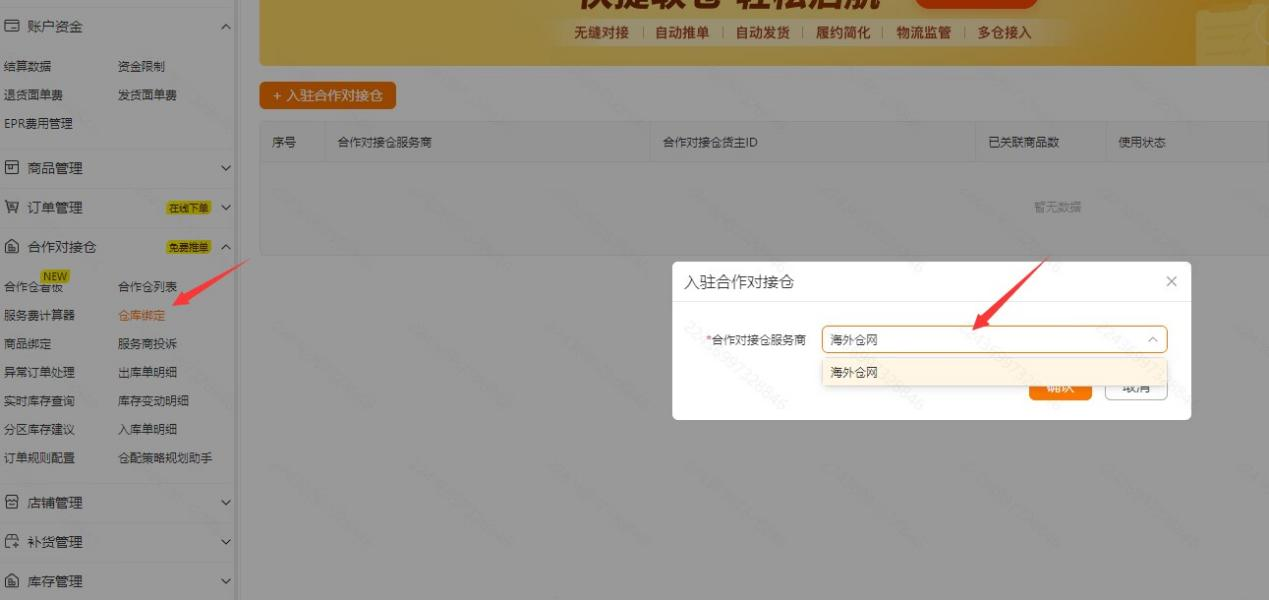The height and width of the screenshot is (600, 1269).
Task: Go to 退货面单费 menu item
Action: [34, 95]
